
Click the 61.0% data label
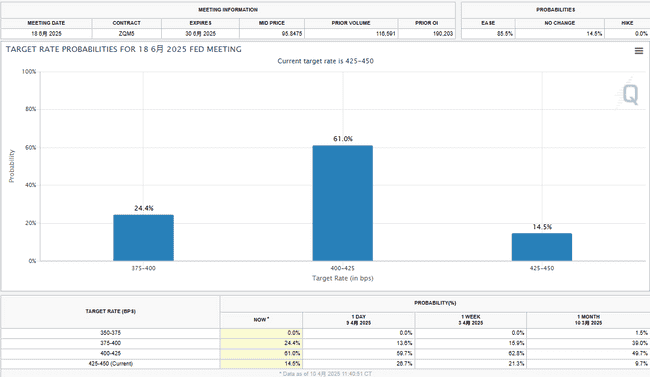(343, 139)
